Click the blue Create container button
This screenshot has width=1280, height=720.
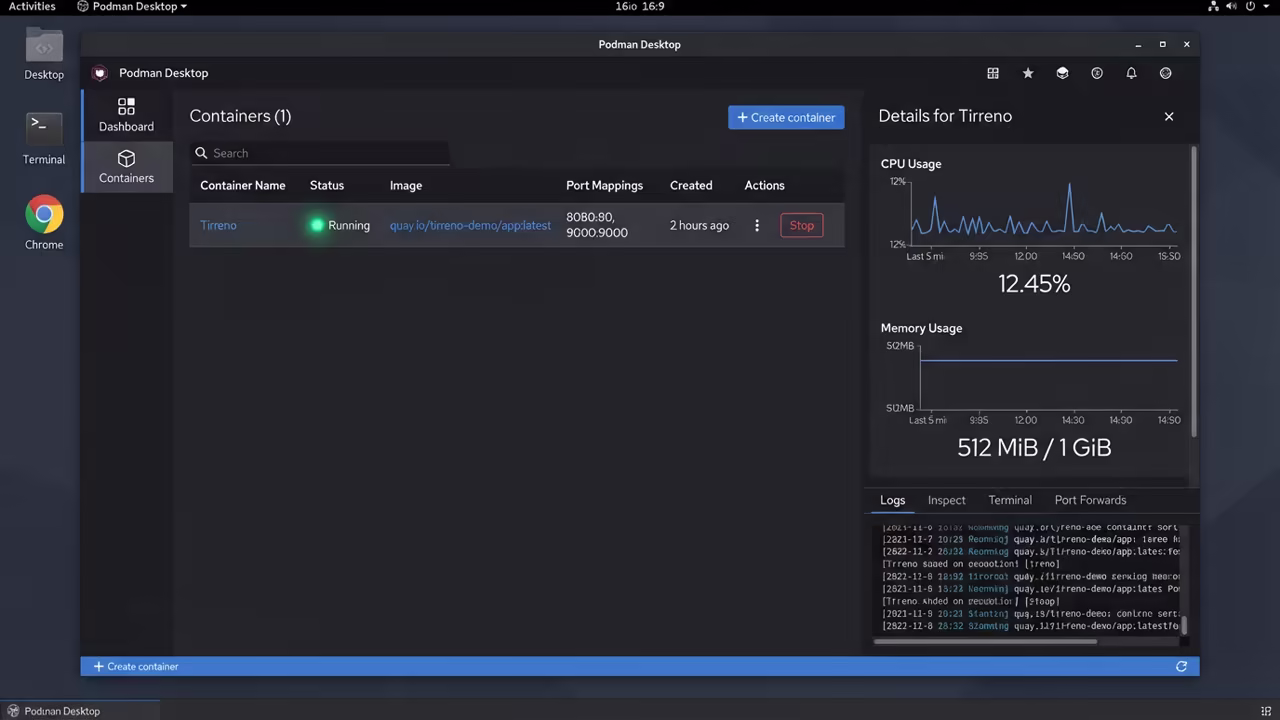pyautogui.click(x=786, y=117)
